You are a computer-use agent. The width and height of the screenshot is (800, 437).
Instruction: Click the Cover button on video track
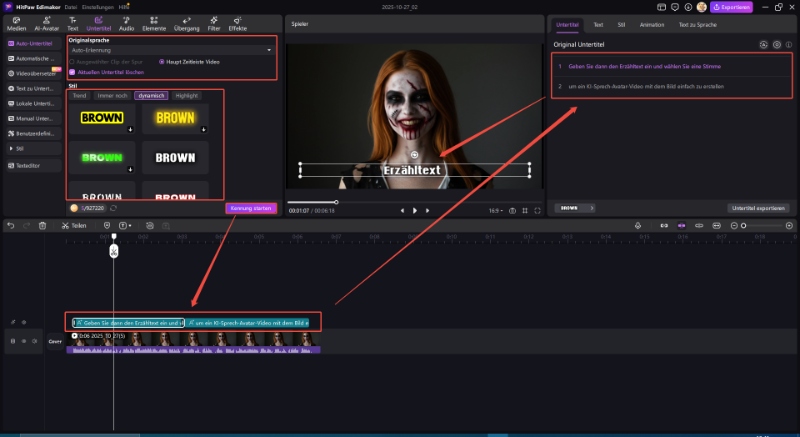click(x=55, y=342)
